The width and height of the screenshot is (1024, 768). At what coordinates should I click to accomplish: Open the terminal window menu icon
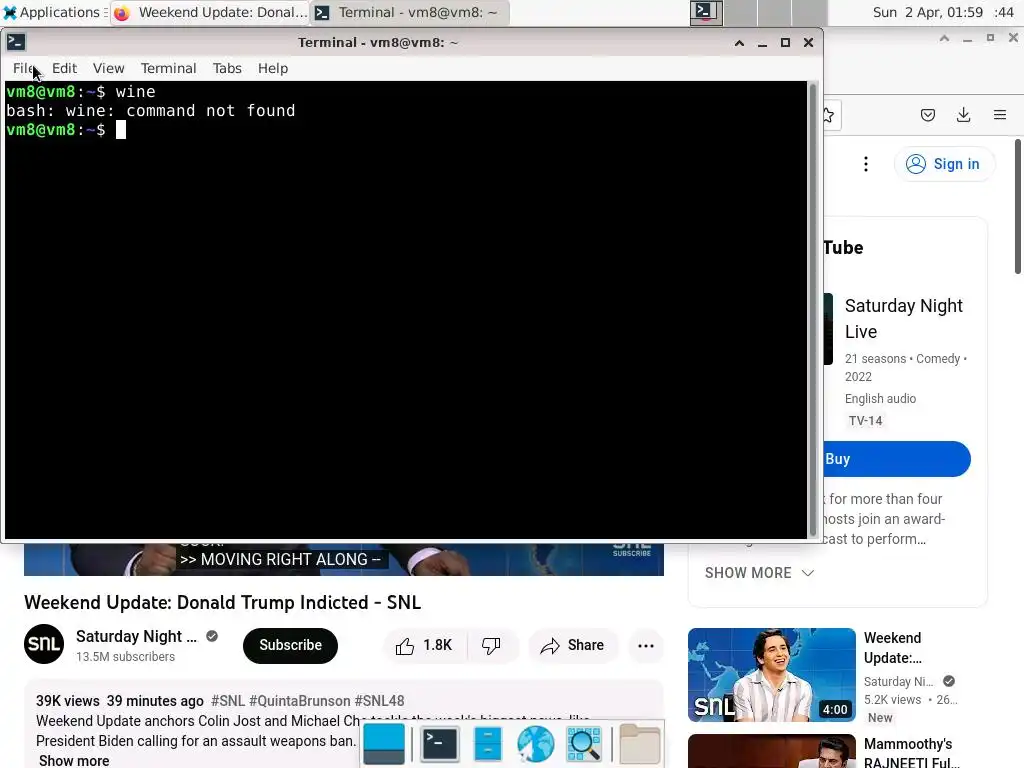[x=16, y=42]
